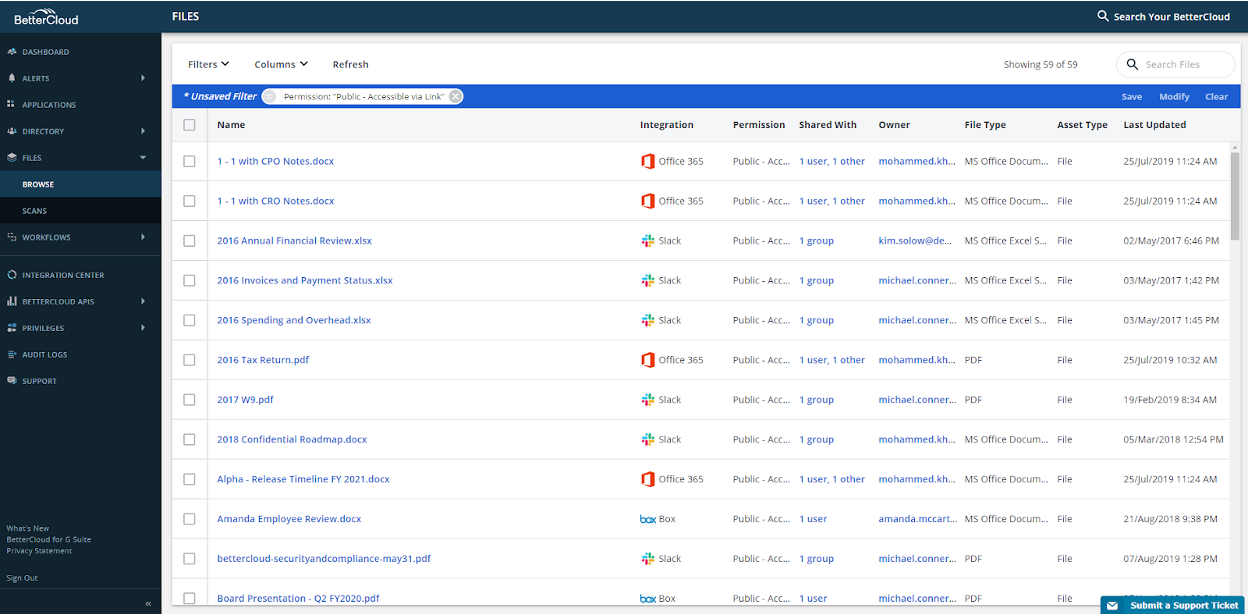Open 2018 Confidential Roadmap.docx file link

point(292,439)
